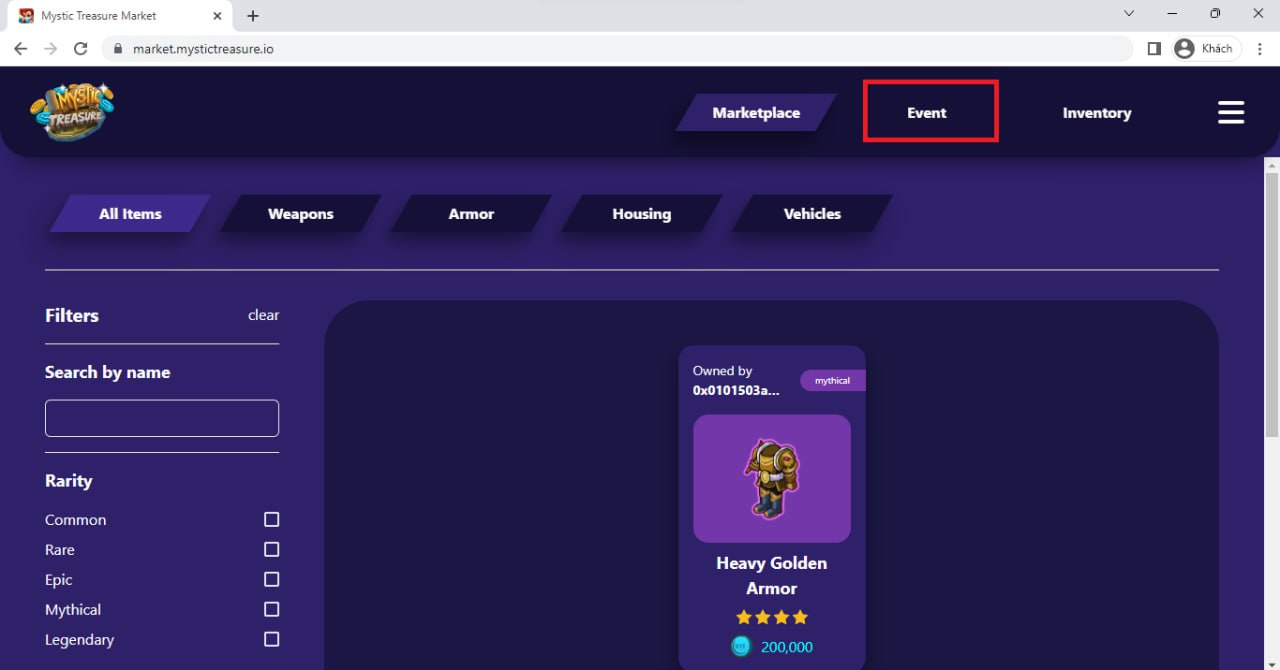Select the Vehicles category
Screen dimensions: 1280x670
pos(812,213)
